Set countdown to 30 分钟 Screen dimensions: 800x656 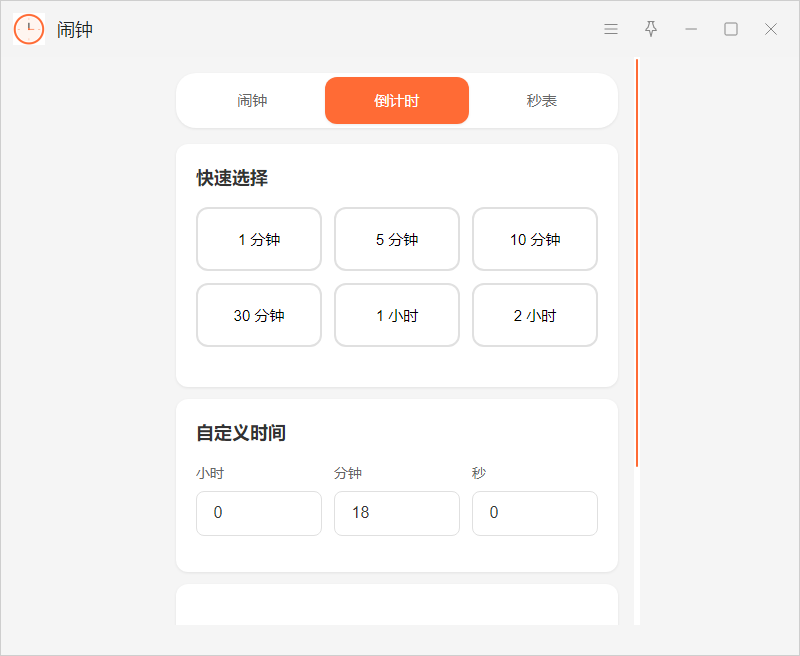(x=259, y=315)
